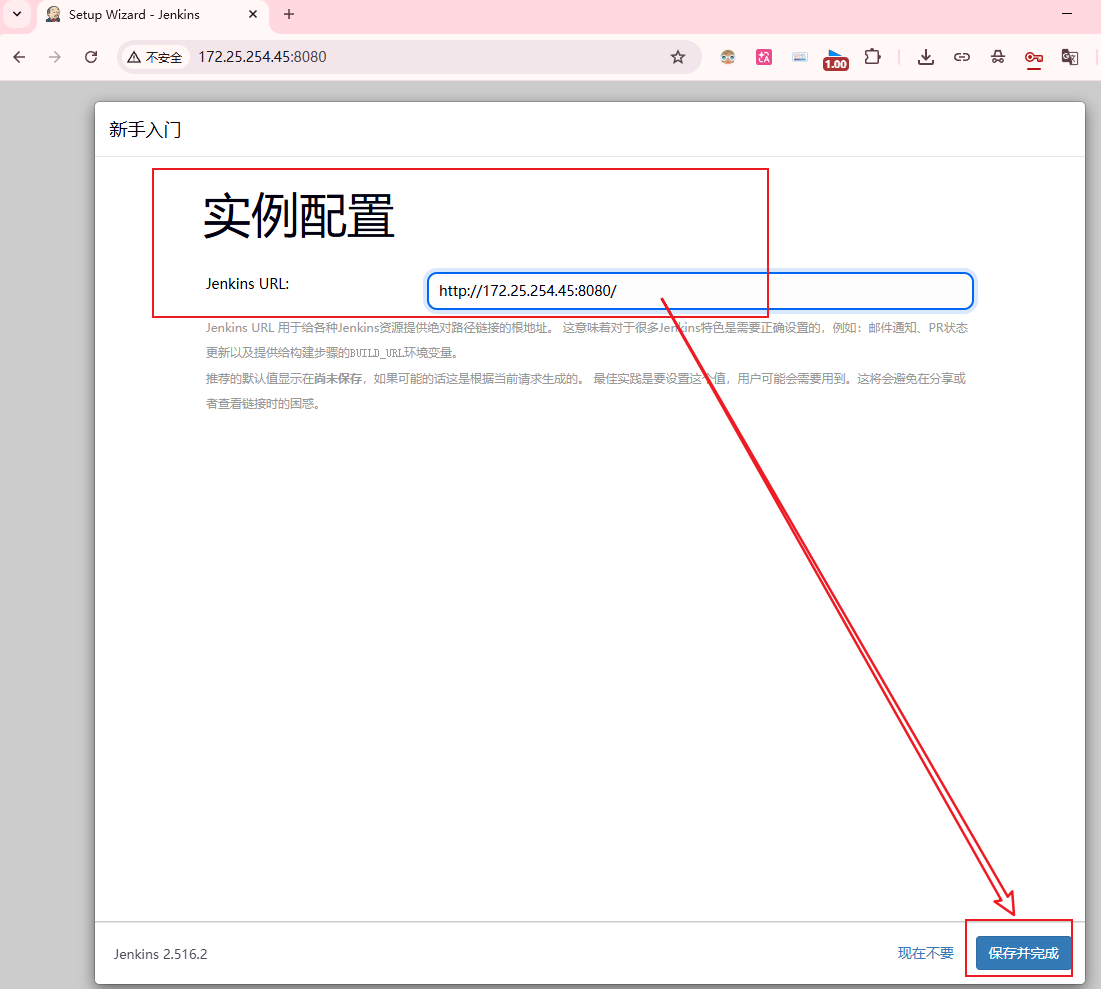Image resolution: width=1101 pixels, height=989 pixels.
Task: Minimize the browser window
Action: [1067, 13]
